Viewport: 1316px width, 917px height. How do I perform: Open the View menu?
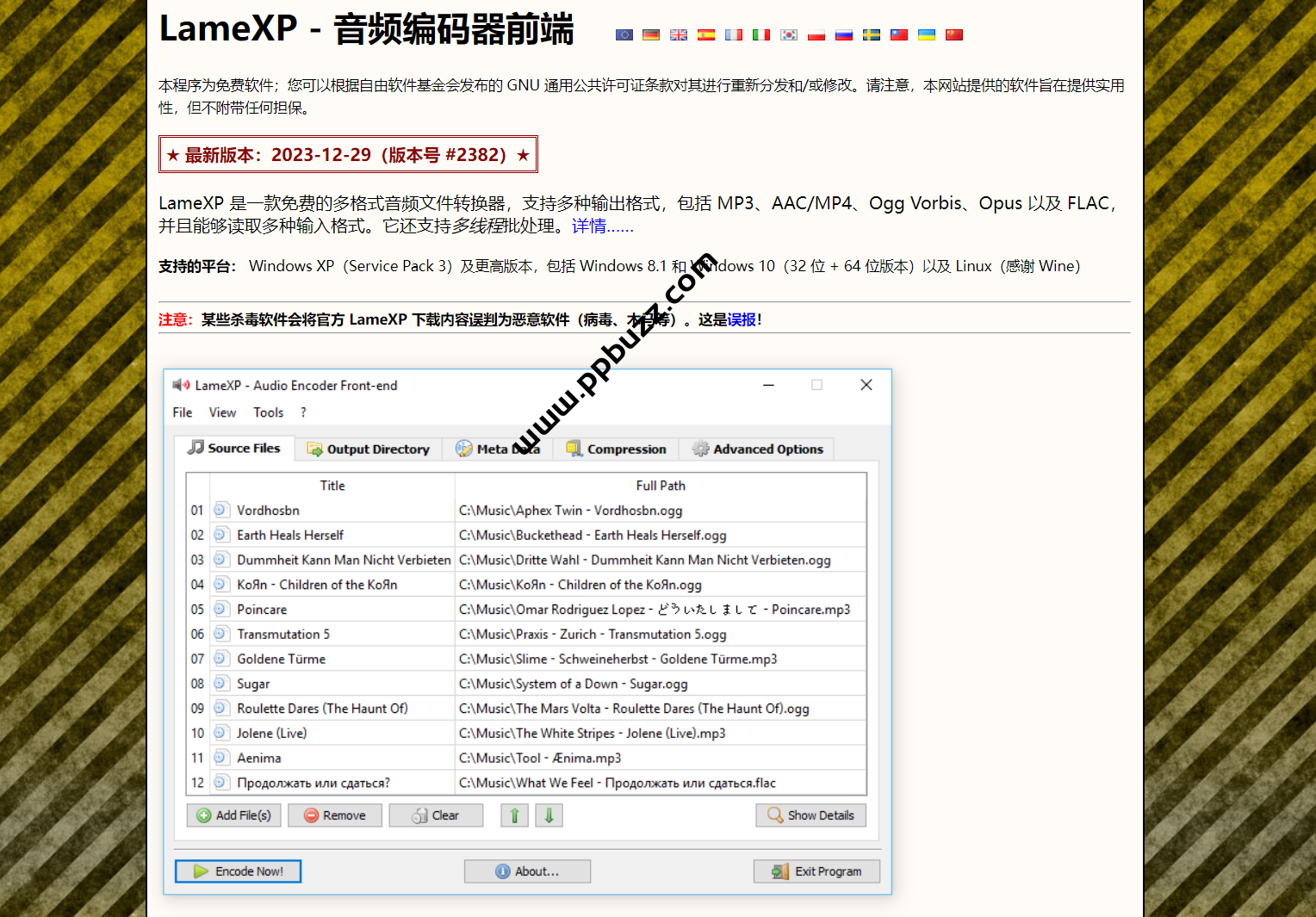pyautogui.click(x=222, y=412)
